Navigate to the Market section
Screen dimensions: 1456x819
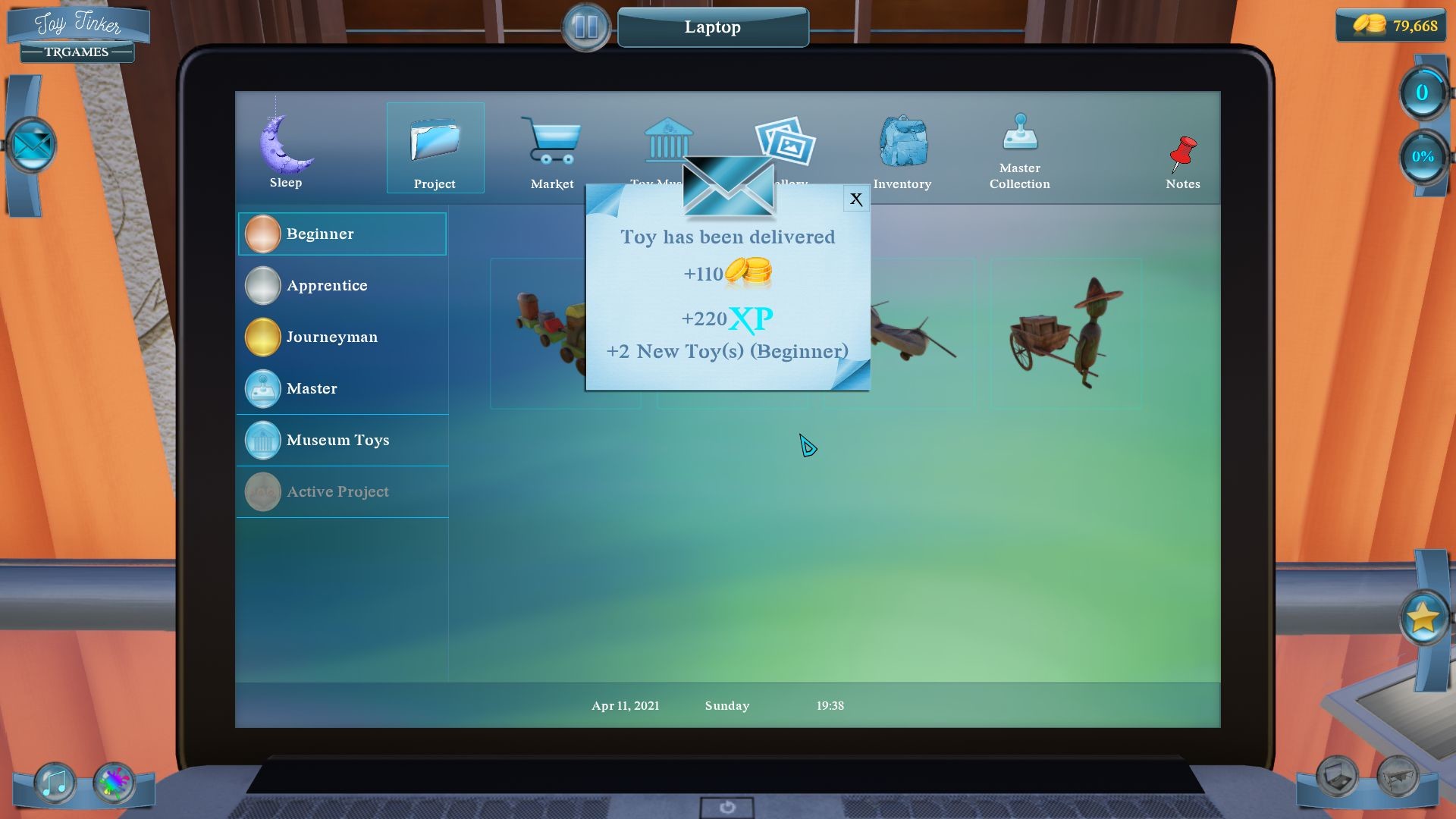[552, 150]
